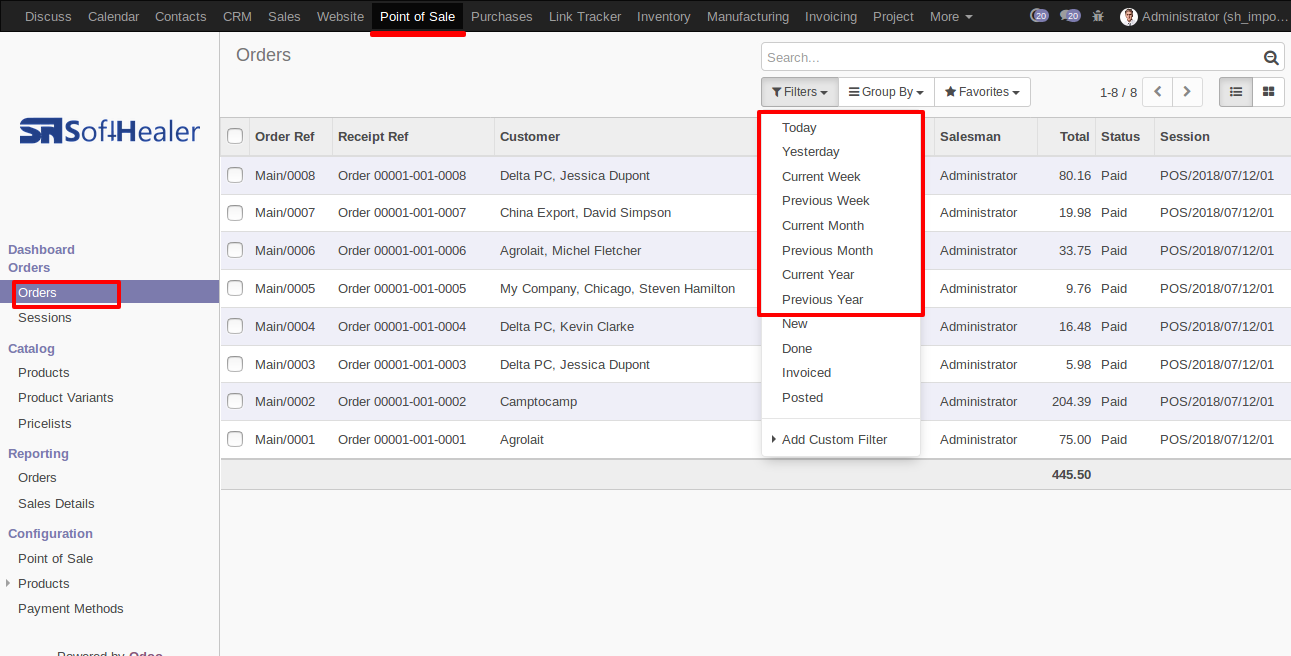
Task: Switch to list view
Action: 1236,92
